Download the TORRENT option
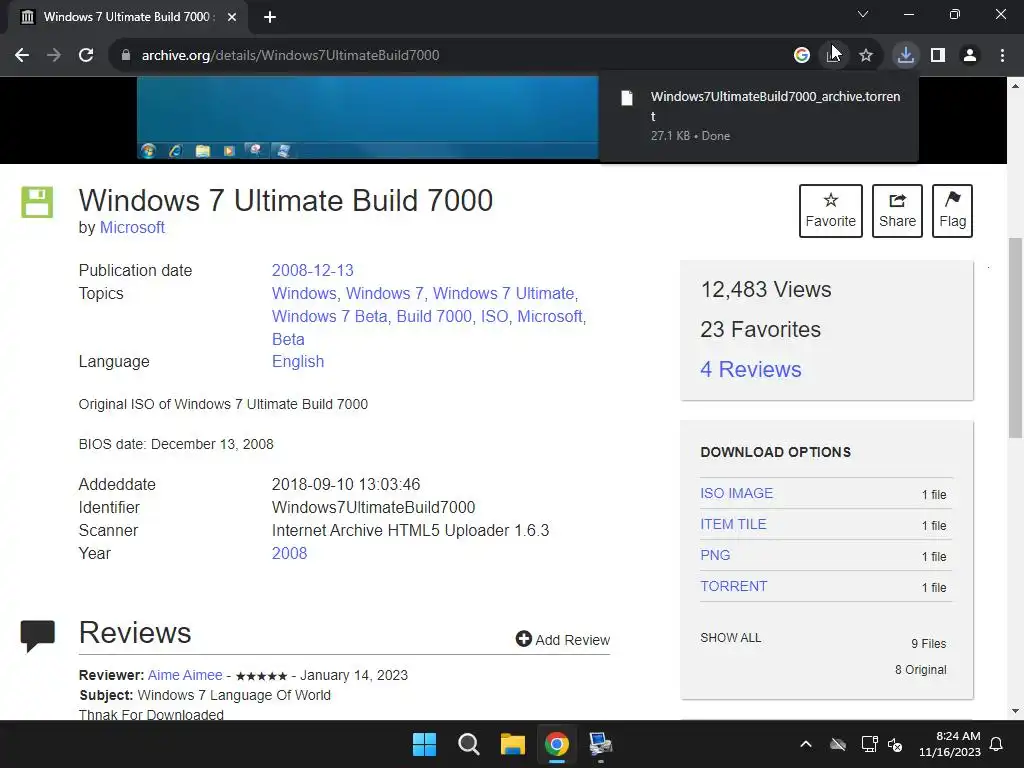 733,586
